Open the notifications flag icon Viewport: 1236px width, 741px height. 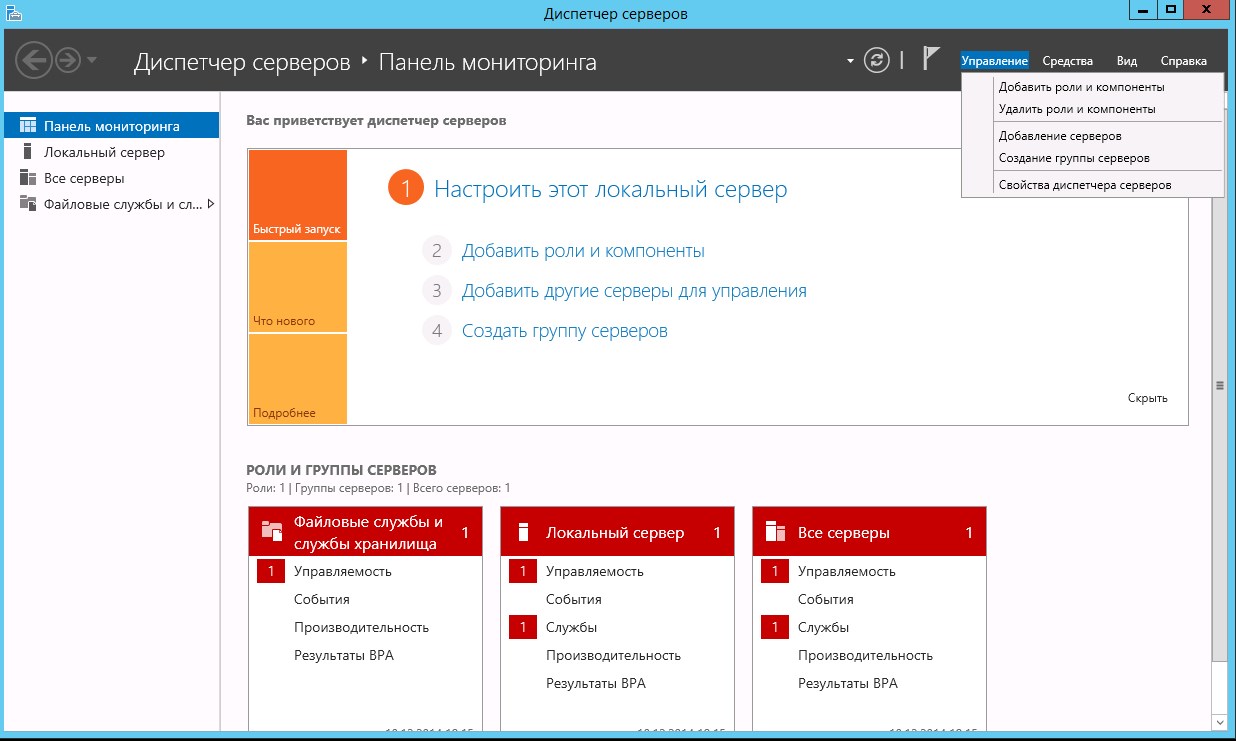coord(931,59)
